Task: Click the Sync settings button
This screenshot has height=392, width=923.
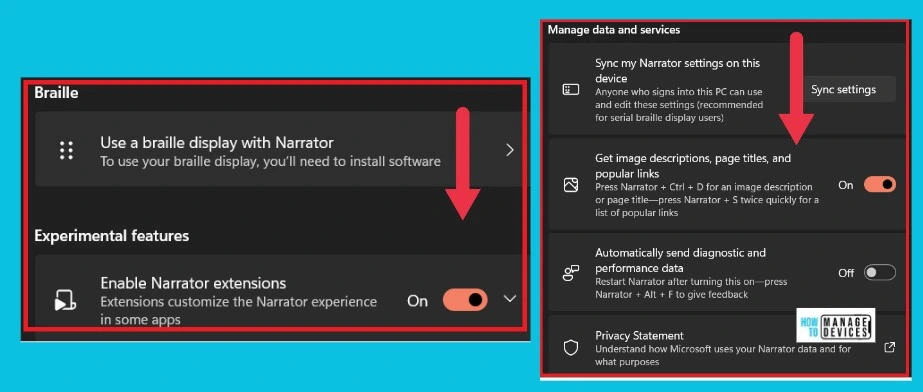Action: [843, 89]
